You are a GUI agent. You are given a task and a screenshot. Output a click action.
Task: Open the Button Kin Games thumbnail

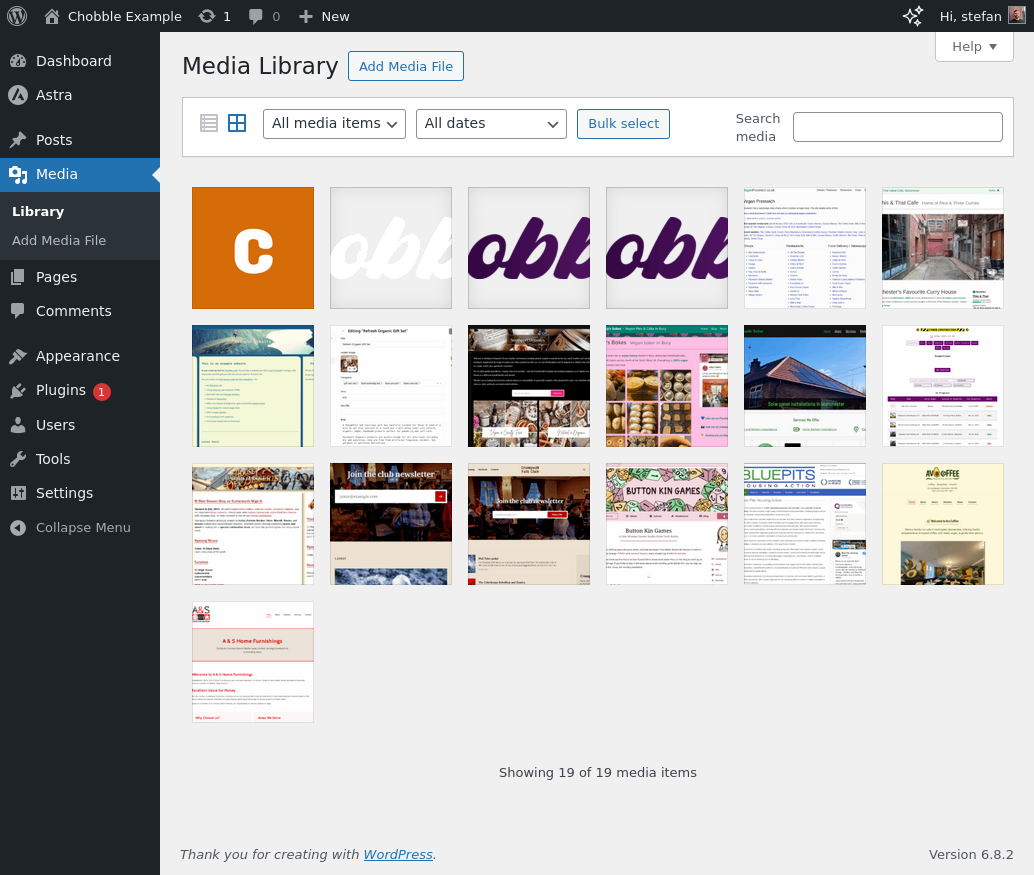(x=667, y=524)
